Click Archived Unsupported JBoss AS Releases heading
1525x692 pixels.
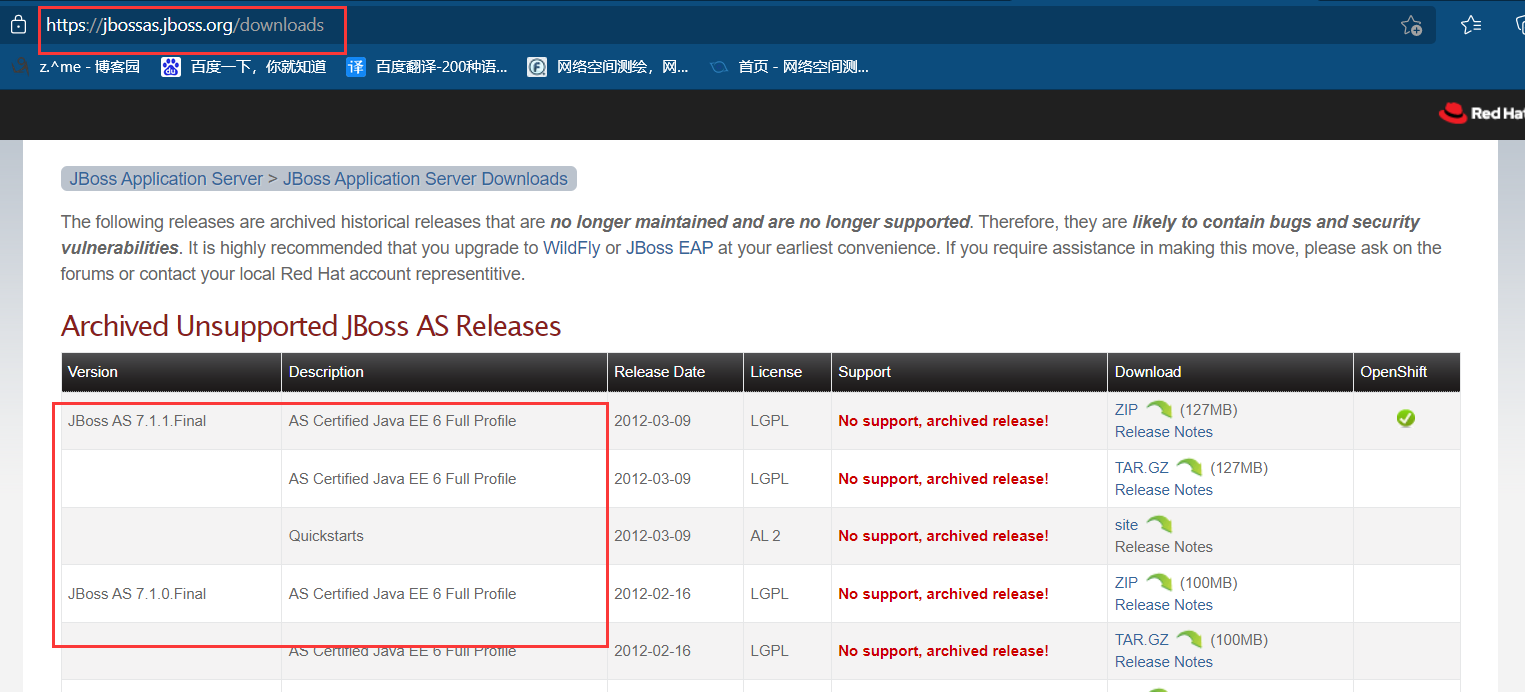(x=311, y=326)
